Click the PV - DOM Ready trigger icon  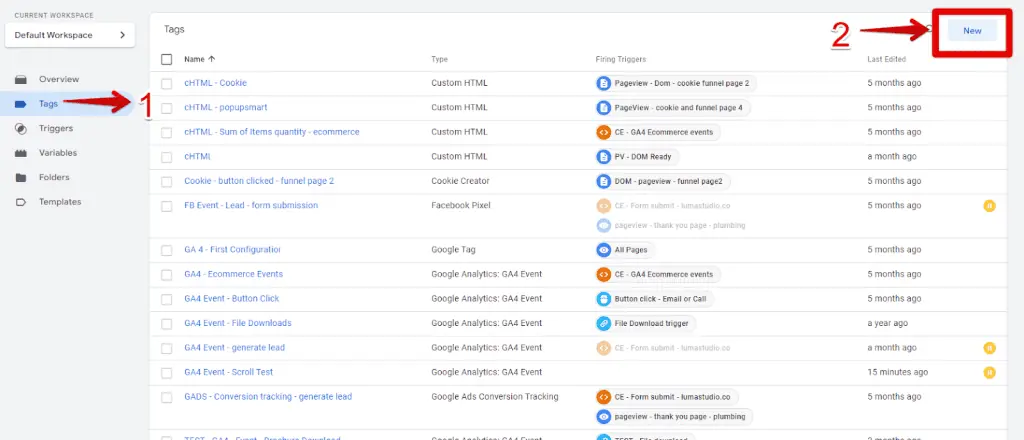[x=603, y=157]
